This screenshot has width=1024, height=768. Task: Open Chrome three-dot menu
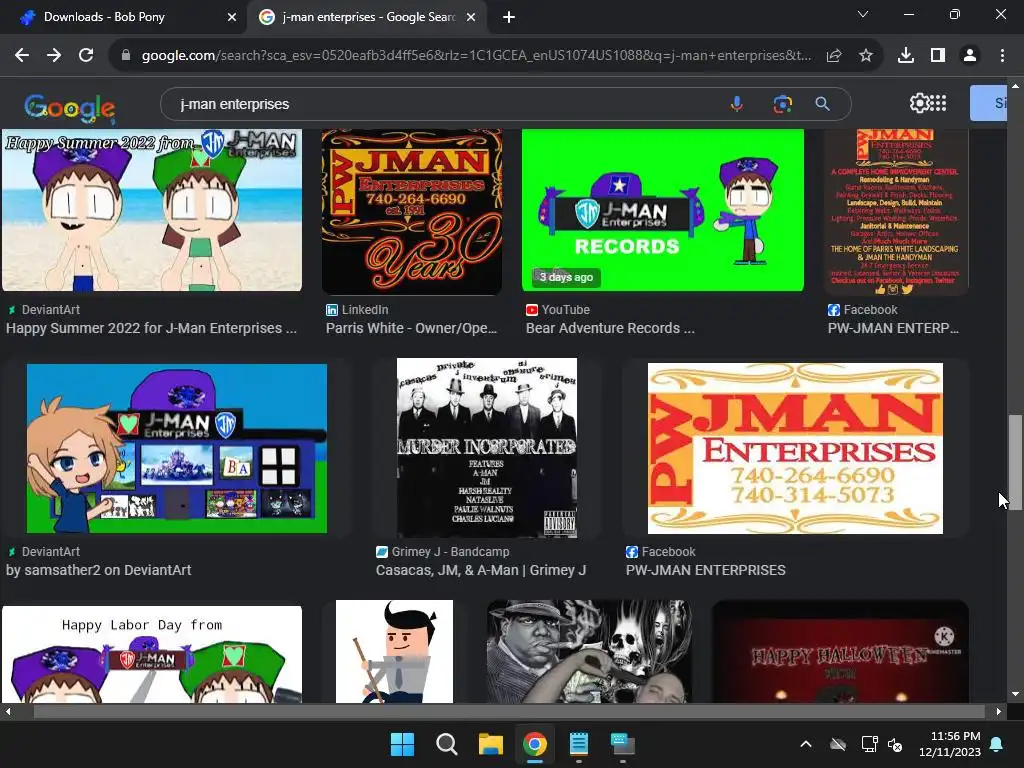click(1002, 56)
